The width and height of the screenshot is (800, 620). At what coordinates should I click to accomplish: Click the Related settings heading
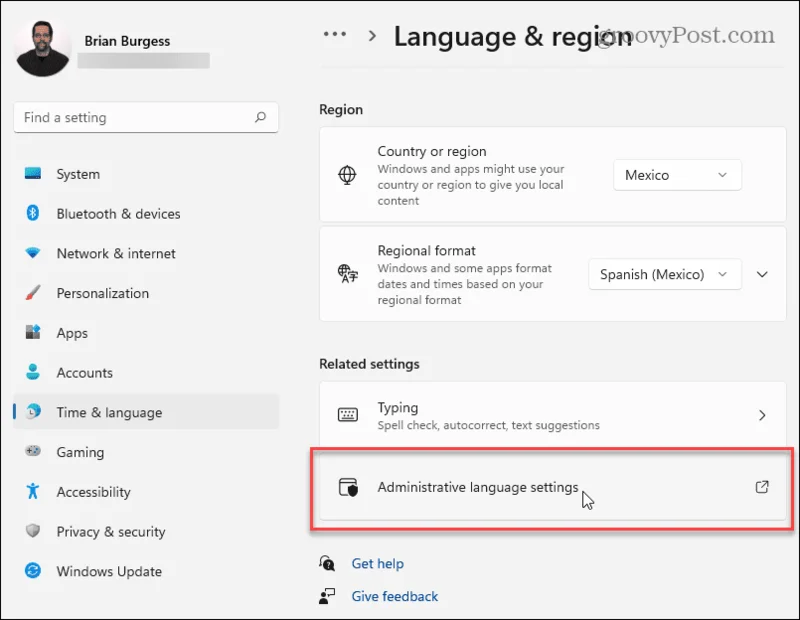pyautogui.click(x=369, y=364)
